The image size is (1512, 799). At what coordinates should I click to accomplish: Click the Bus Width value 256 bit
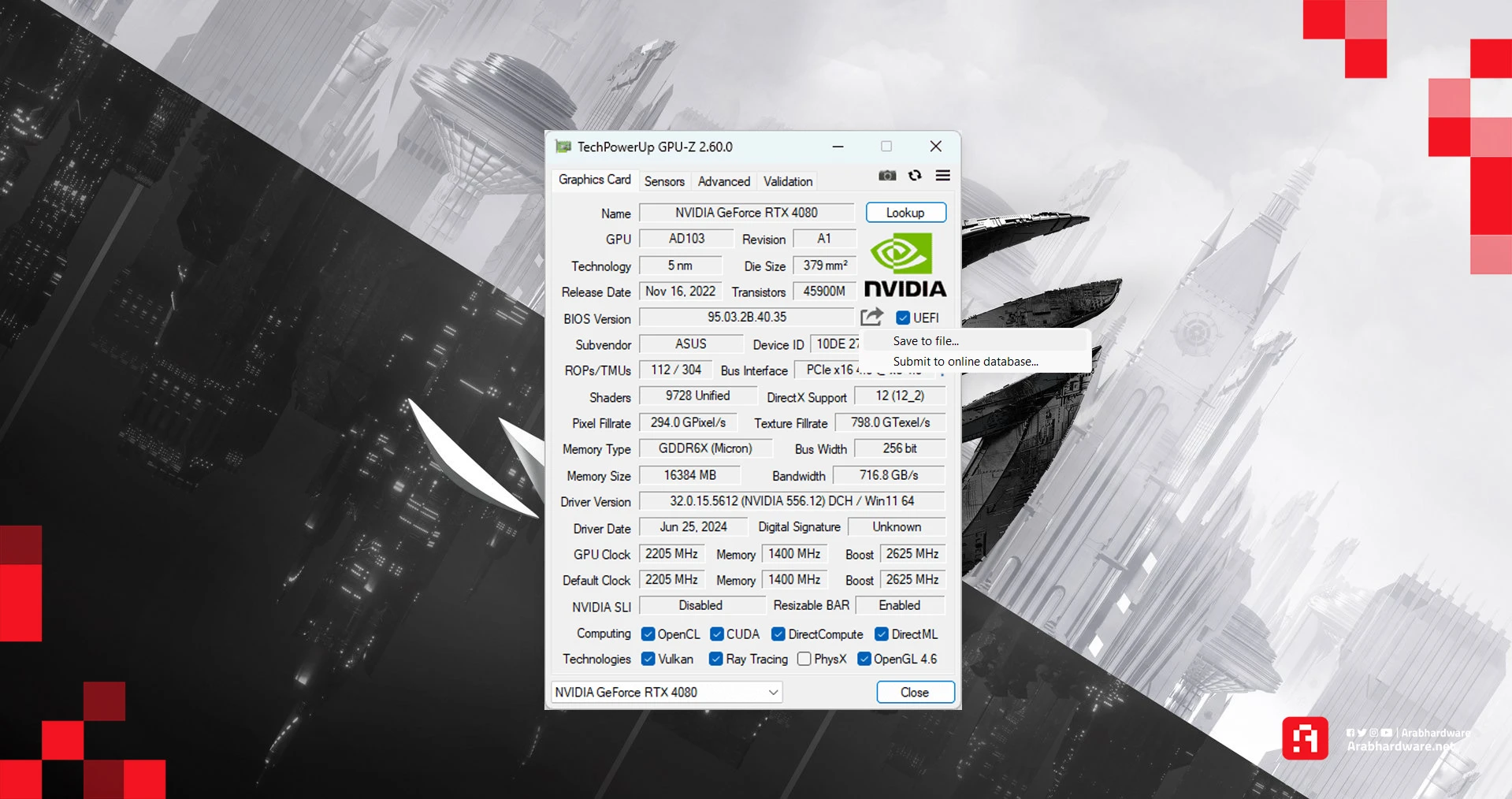(900, 448)
